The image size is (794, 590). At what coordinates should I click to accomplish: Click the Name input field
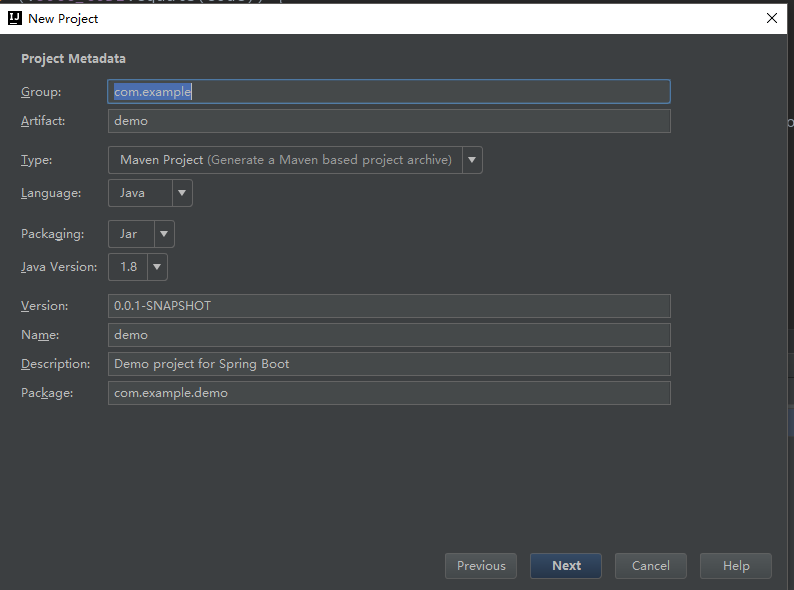coord(388,335)
